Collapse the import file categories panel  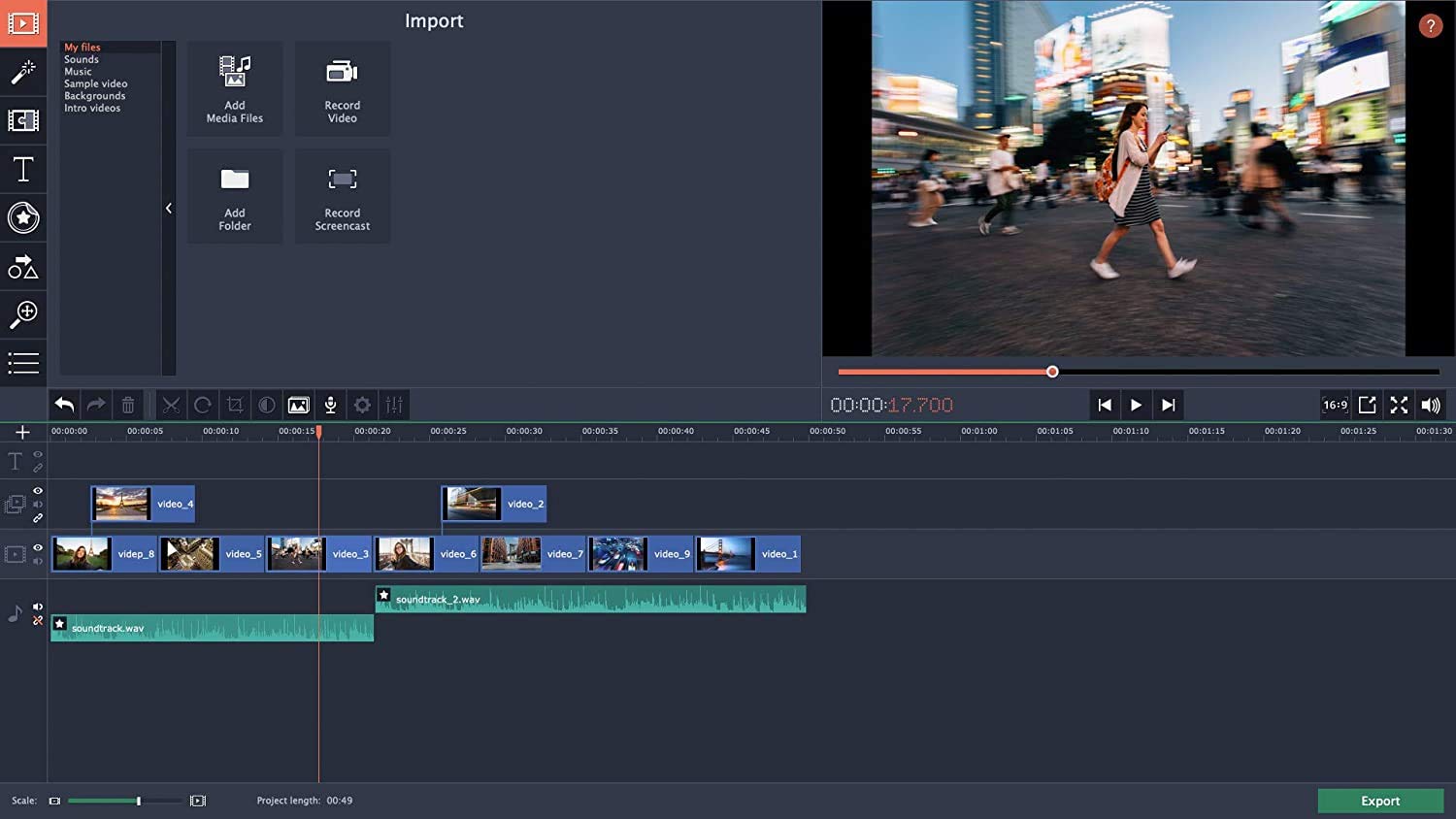pos(170,208)
